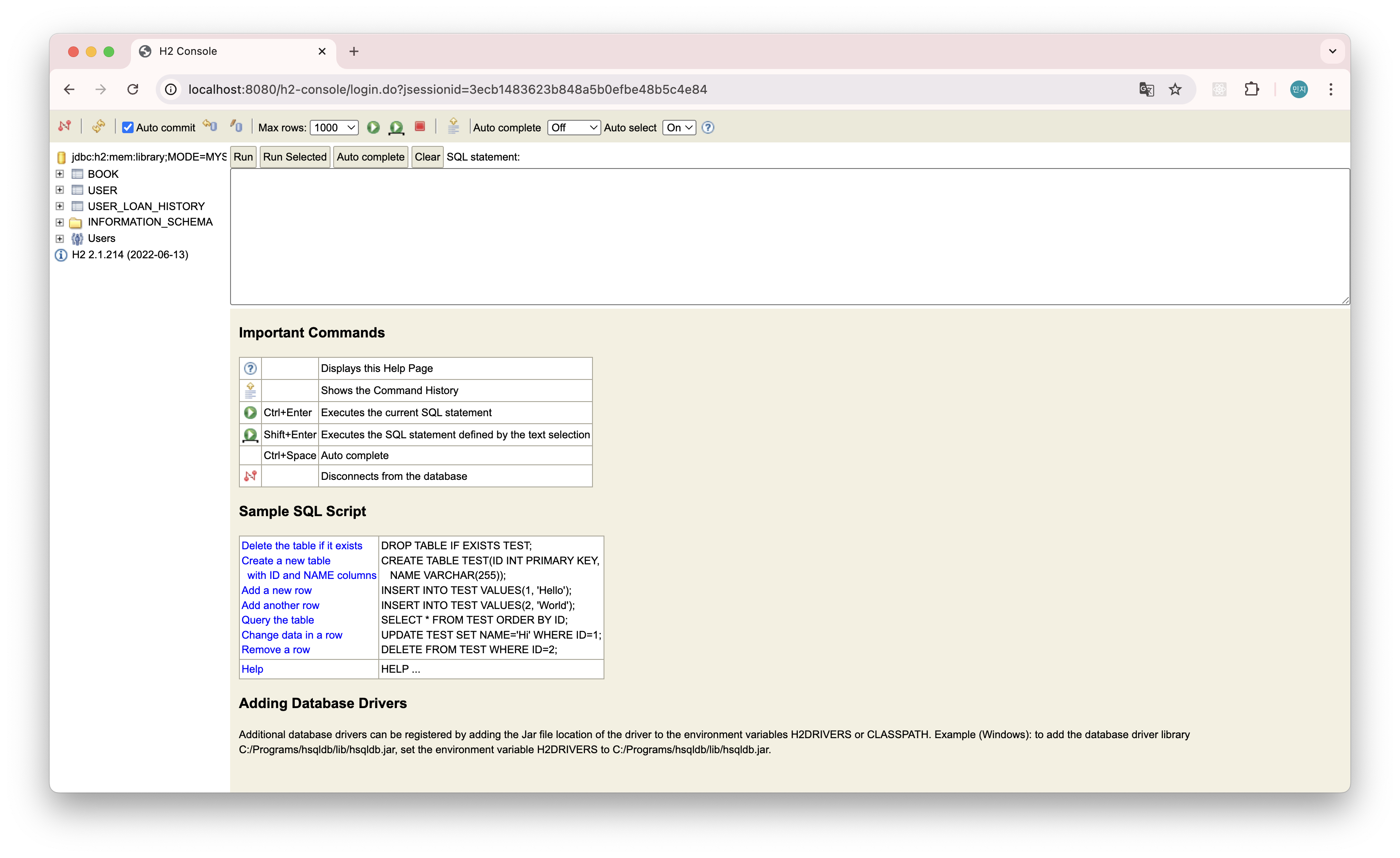Expand the USER_LOAN_HISTORY table node
Screen dimensions: 1400x858
[60, 206]
